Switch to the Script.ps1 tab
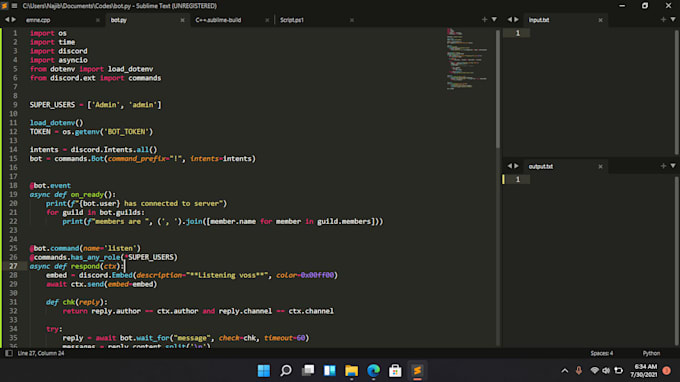 291,20
